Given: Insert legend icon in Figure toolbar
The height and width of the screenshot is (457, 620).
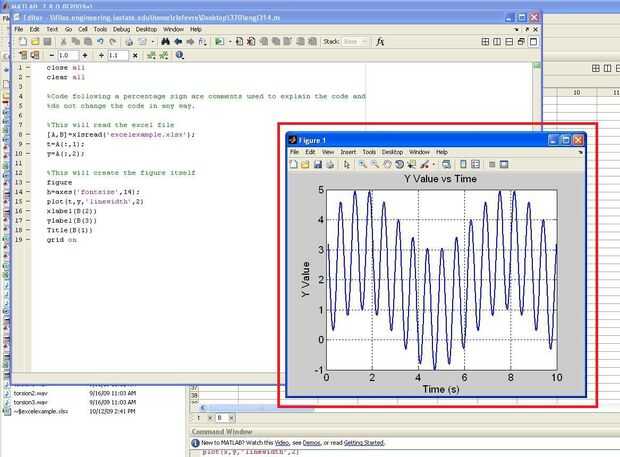Looking at the screenshot, I should coord(475,164).
